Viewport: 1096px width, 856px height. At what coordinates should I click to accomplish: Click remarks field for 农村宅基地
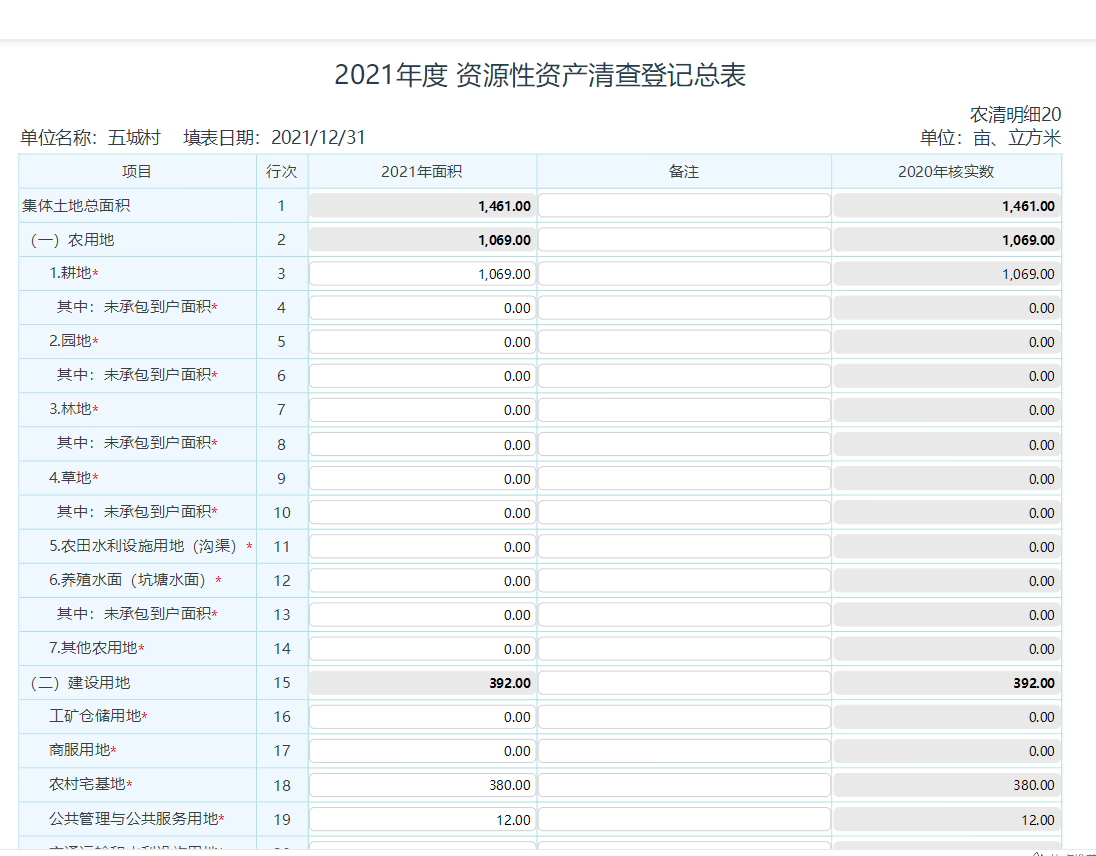684,785
